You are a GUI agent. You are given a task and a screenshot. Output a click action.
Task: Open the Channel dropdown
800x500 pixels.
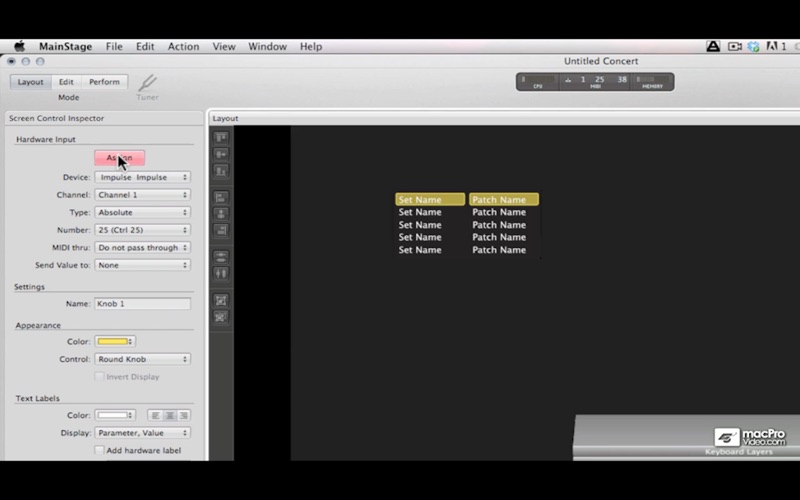[142, 195]
